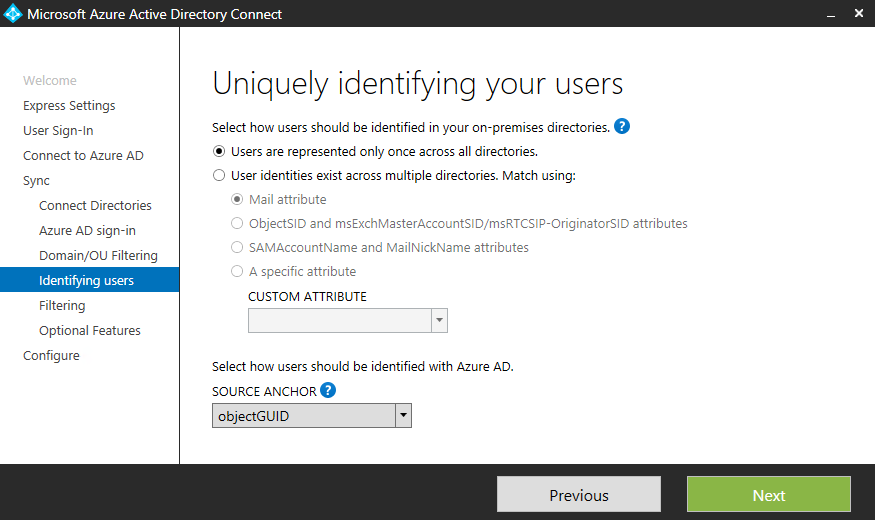
Task: Choose the Mail attribute radio button
Action: (237, 200)
